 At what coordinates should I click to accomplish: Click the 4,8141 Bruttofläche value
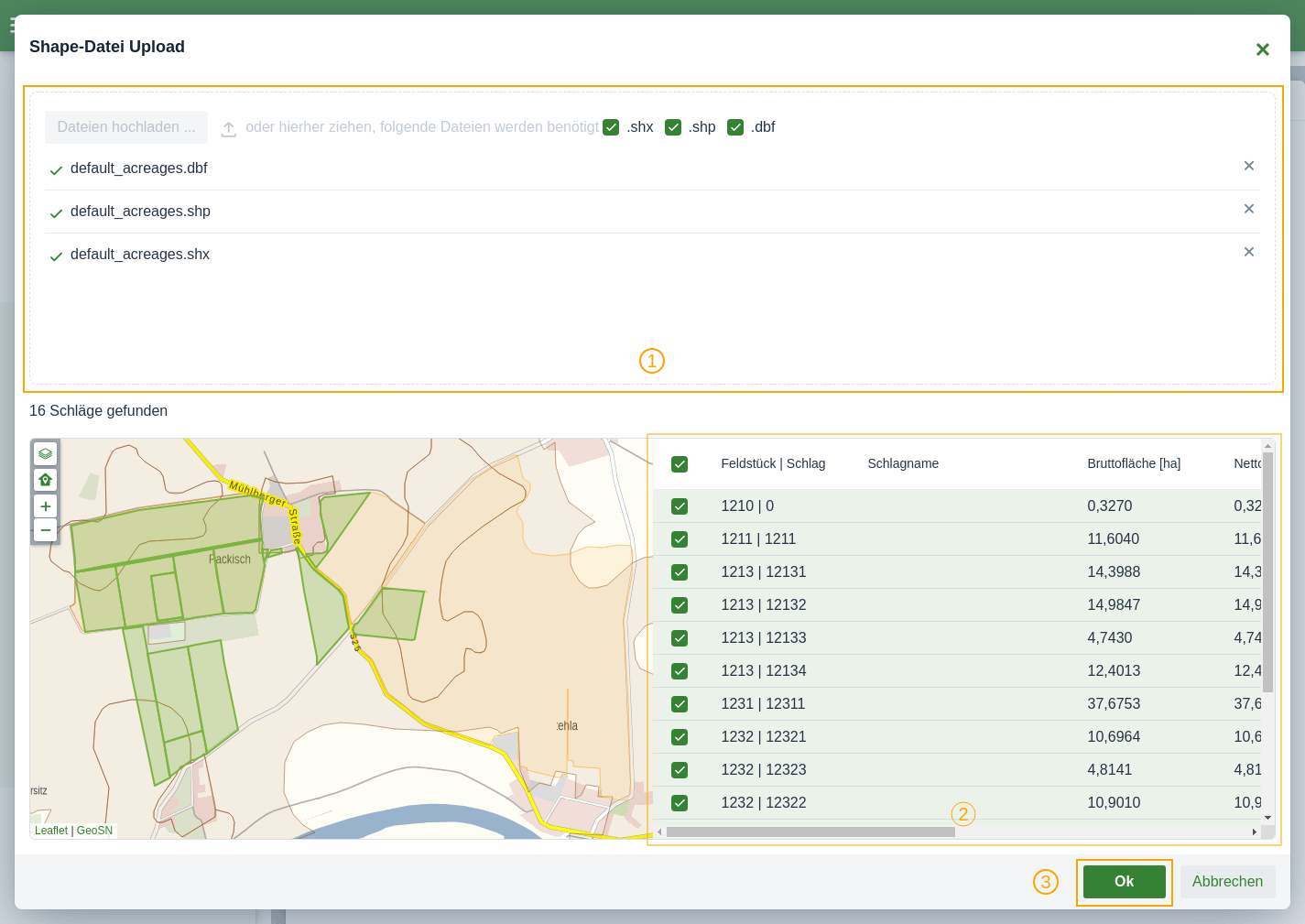[x=1110, y=770]
